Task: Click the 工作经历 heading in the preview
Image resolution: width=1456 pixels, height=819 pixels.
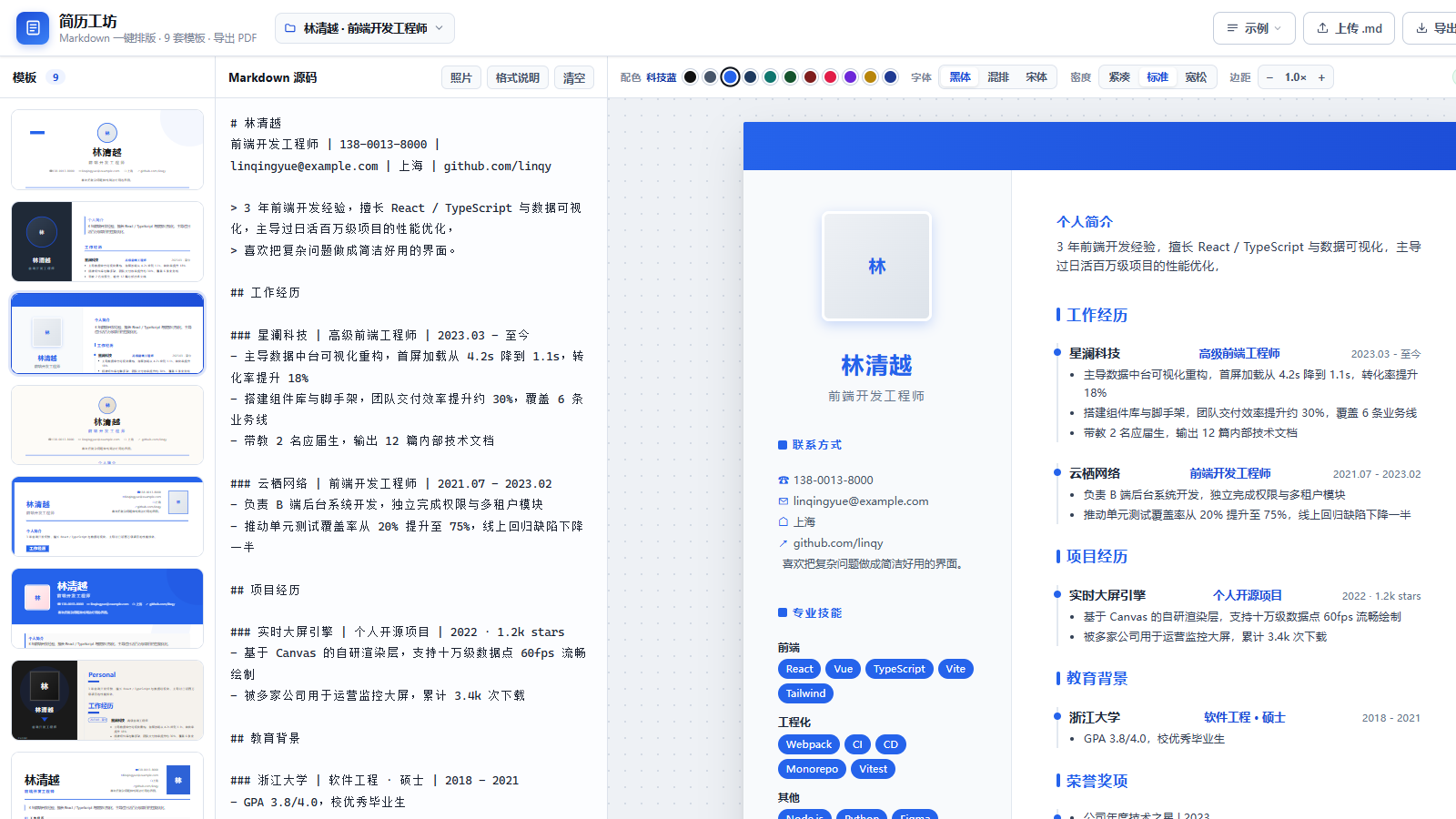Action: click(1097, 315)
